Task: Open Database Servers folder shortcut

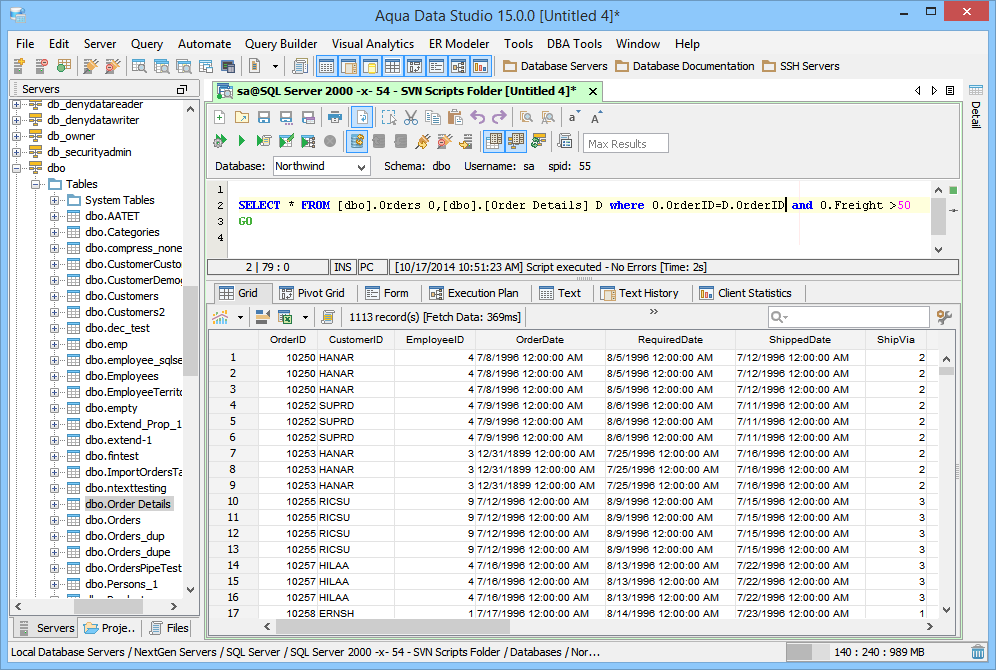Action: point(555,66)
